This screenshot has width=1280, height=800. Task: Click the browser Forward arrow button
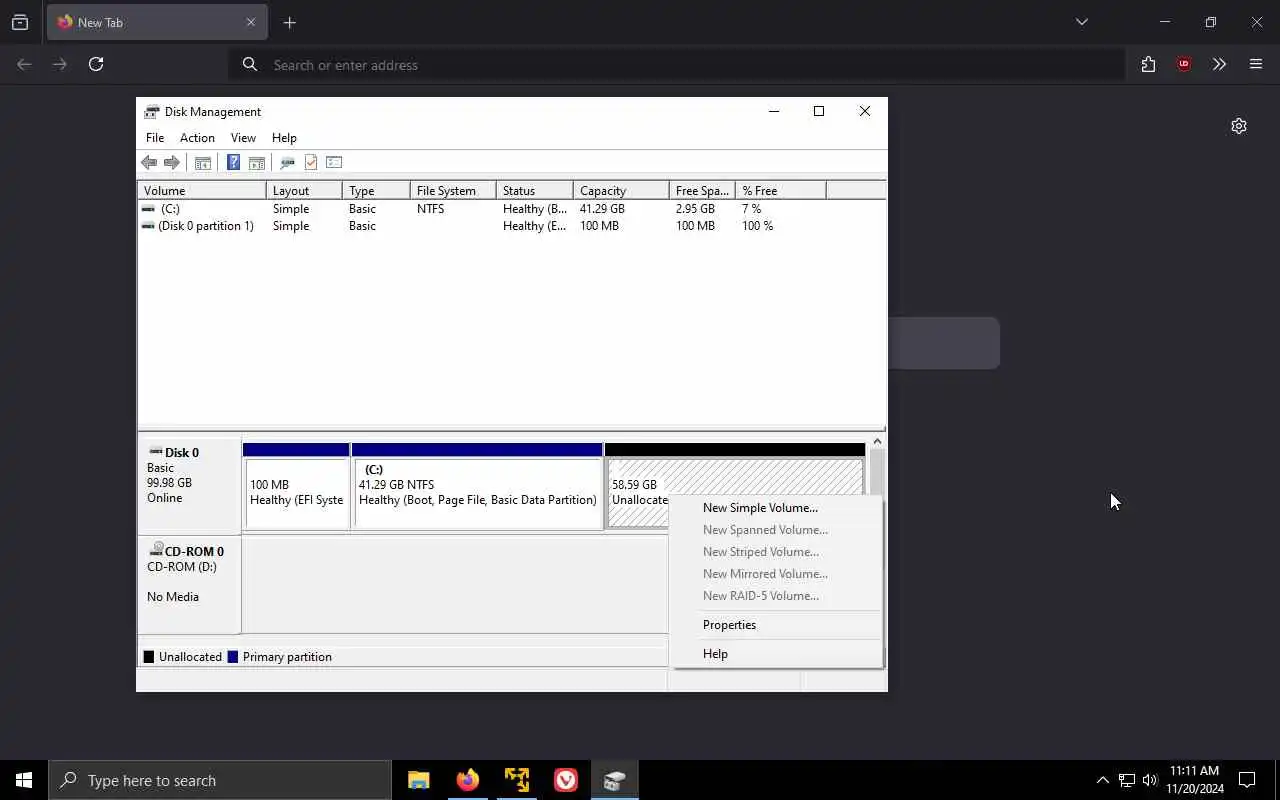coord(60,64)
